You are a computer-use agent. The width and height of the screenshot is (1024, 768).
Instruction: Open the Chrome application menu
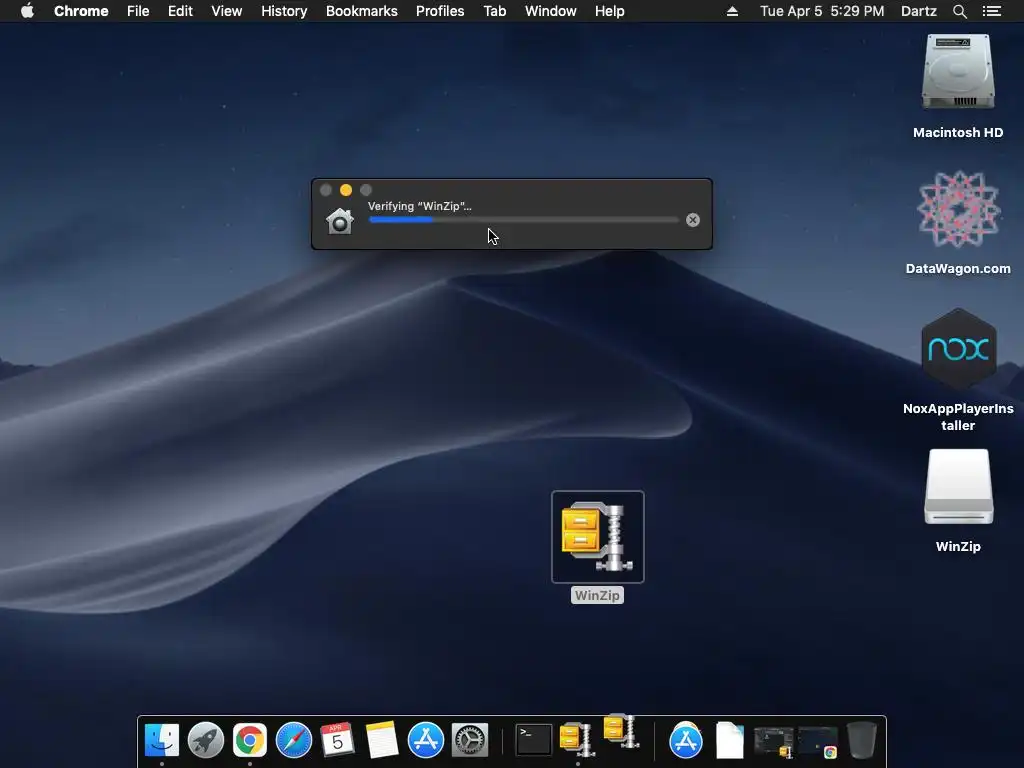pyautogui.click(x=81, y=11)
